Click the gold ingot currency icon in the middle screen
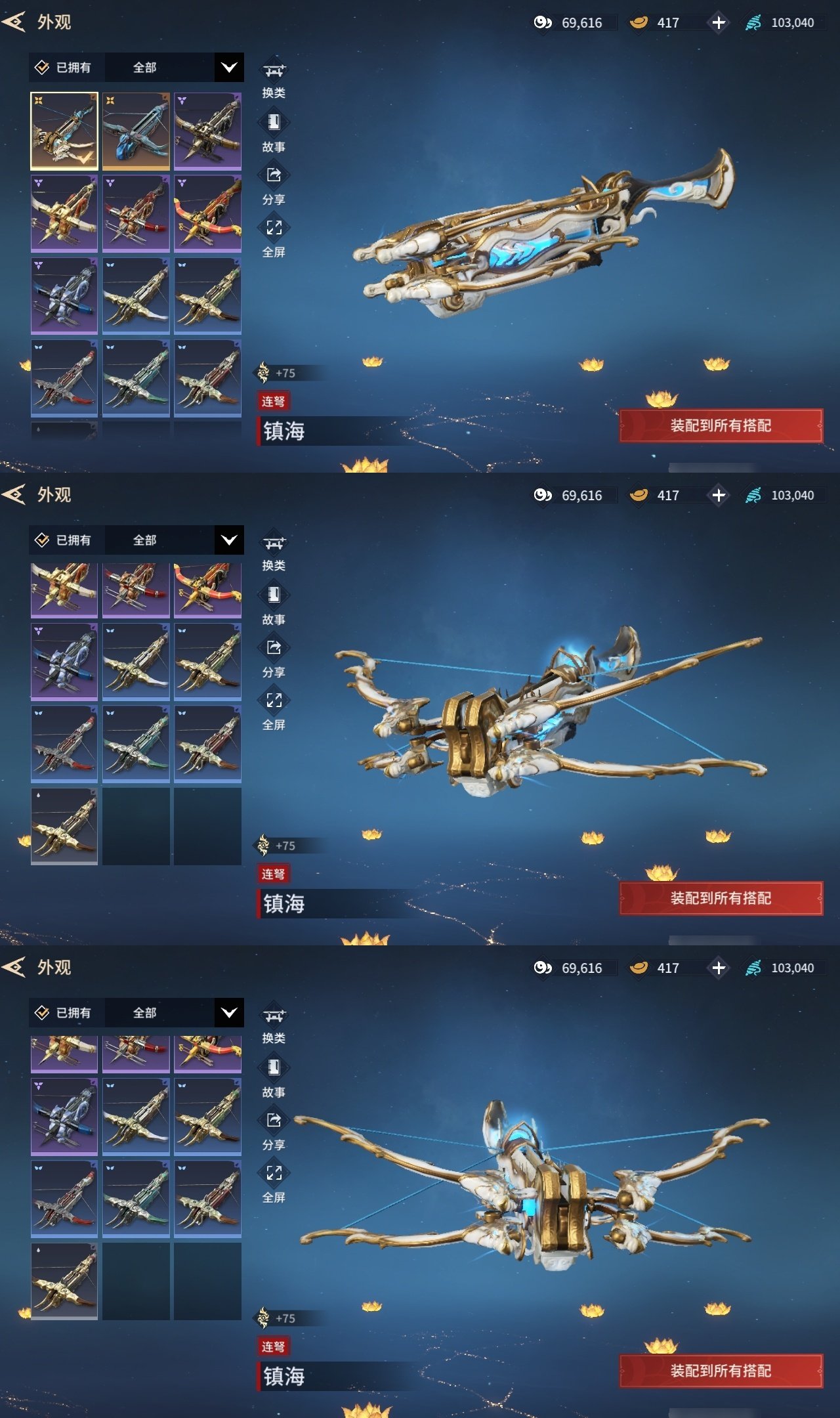This screenshot has height=1418, width=840. pos(639,495)
